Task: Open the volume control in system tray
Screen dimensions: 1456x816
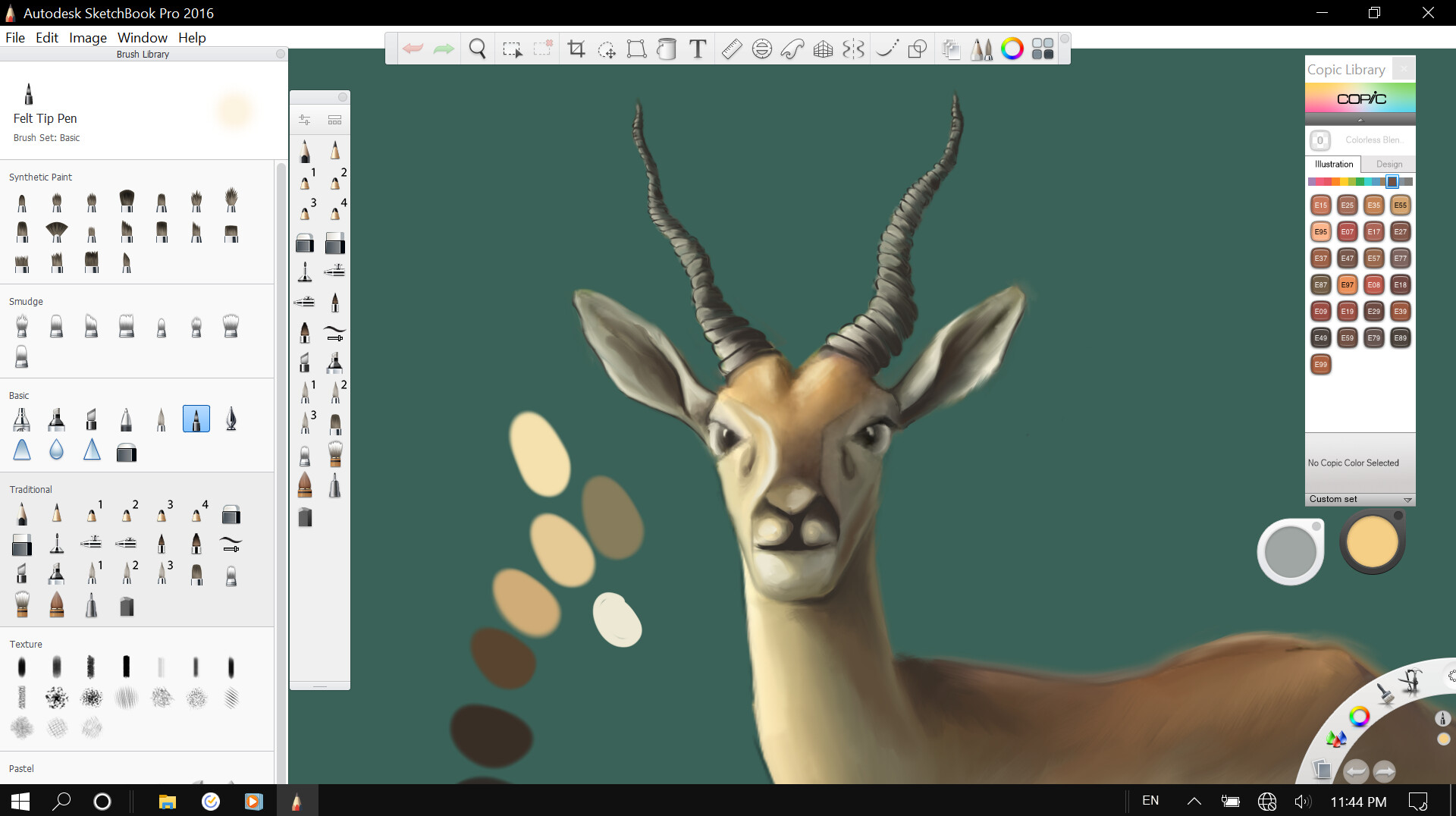Action: pyautogui.click(x=1303, y=802)
